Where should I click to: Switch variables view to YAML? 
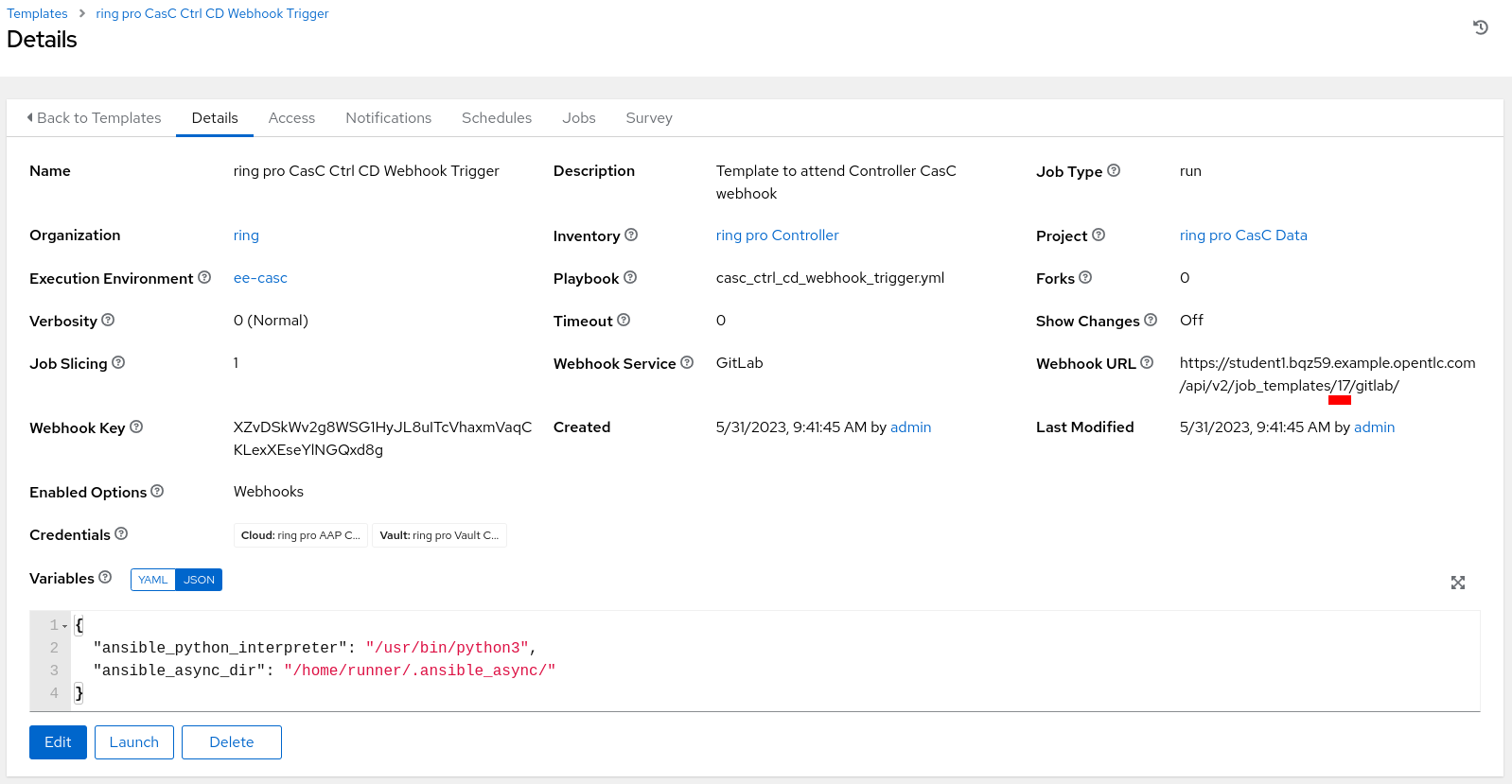[152, 580]
